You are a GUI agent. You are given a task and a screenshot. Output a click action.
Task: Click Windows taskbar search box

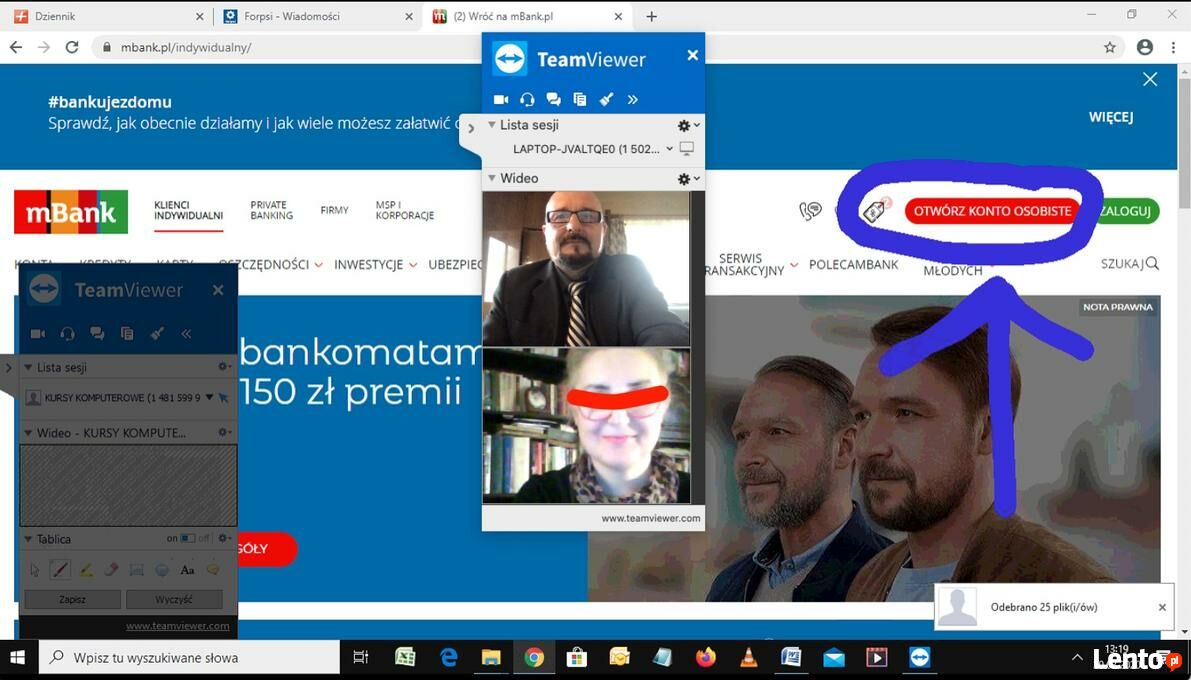(x=189, y=657)
